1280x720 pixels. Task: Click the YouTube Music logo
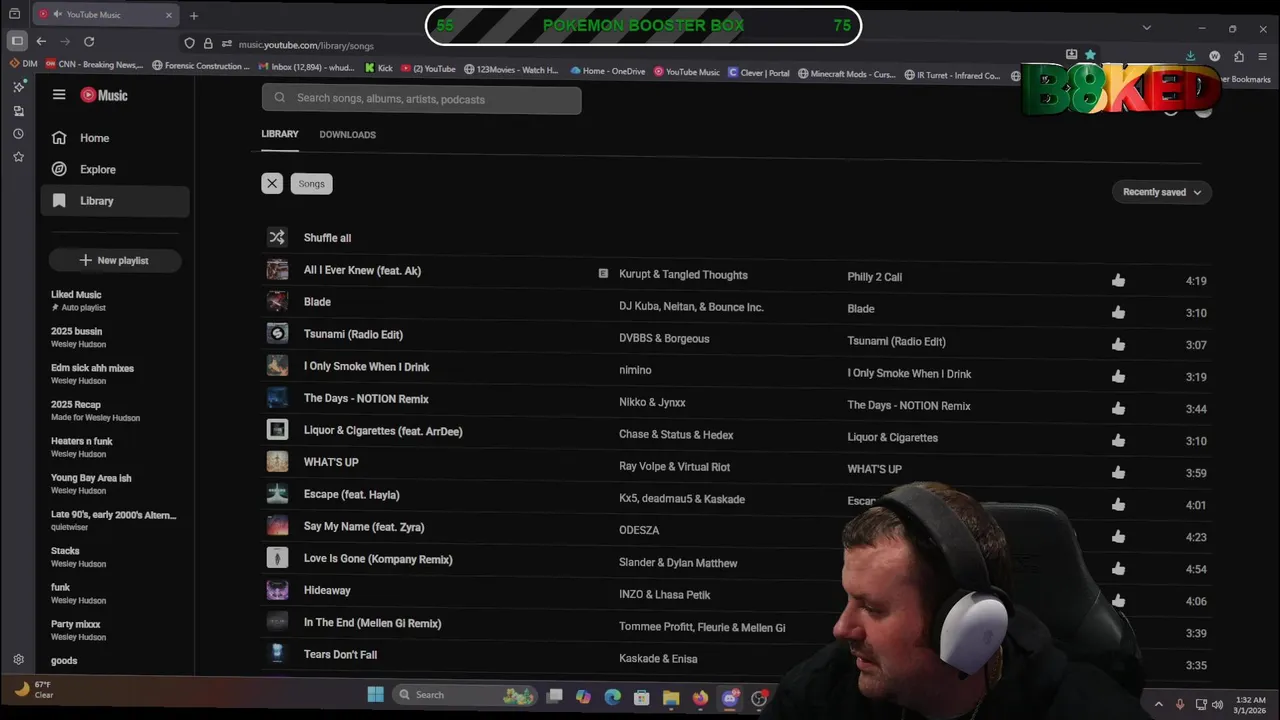(x=104, y=95)
